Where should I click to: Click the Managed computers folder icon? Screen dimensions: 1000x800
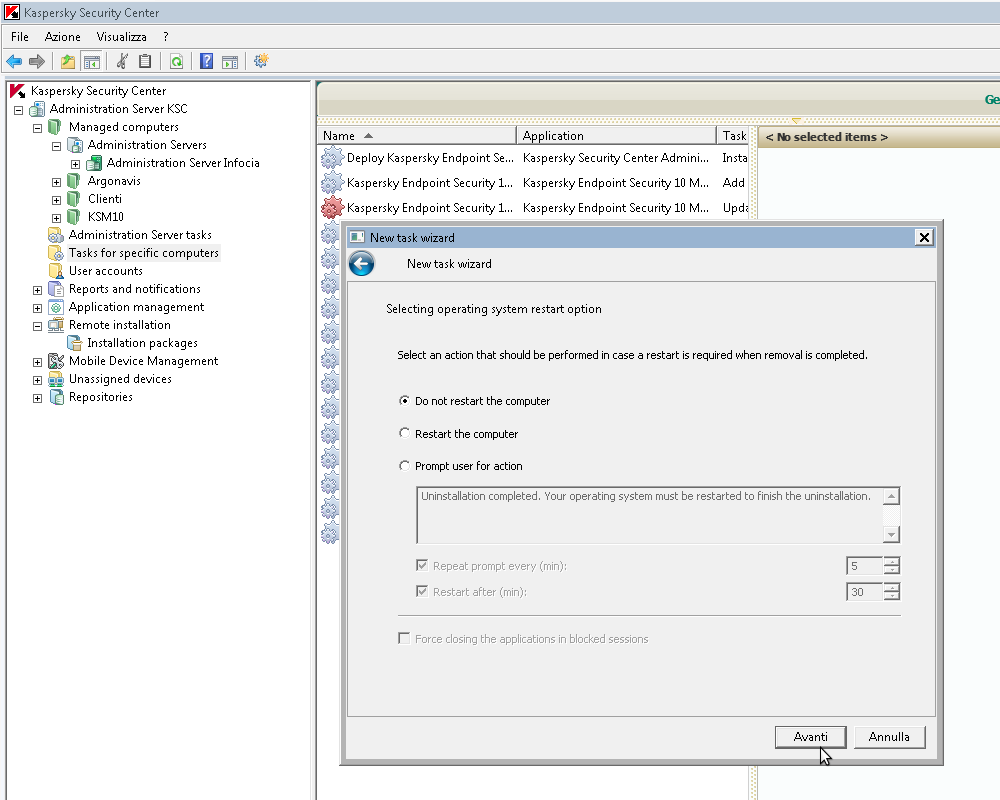coord(55,127)
